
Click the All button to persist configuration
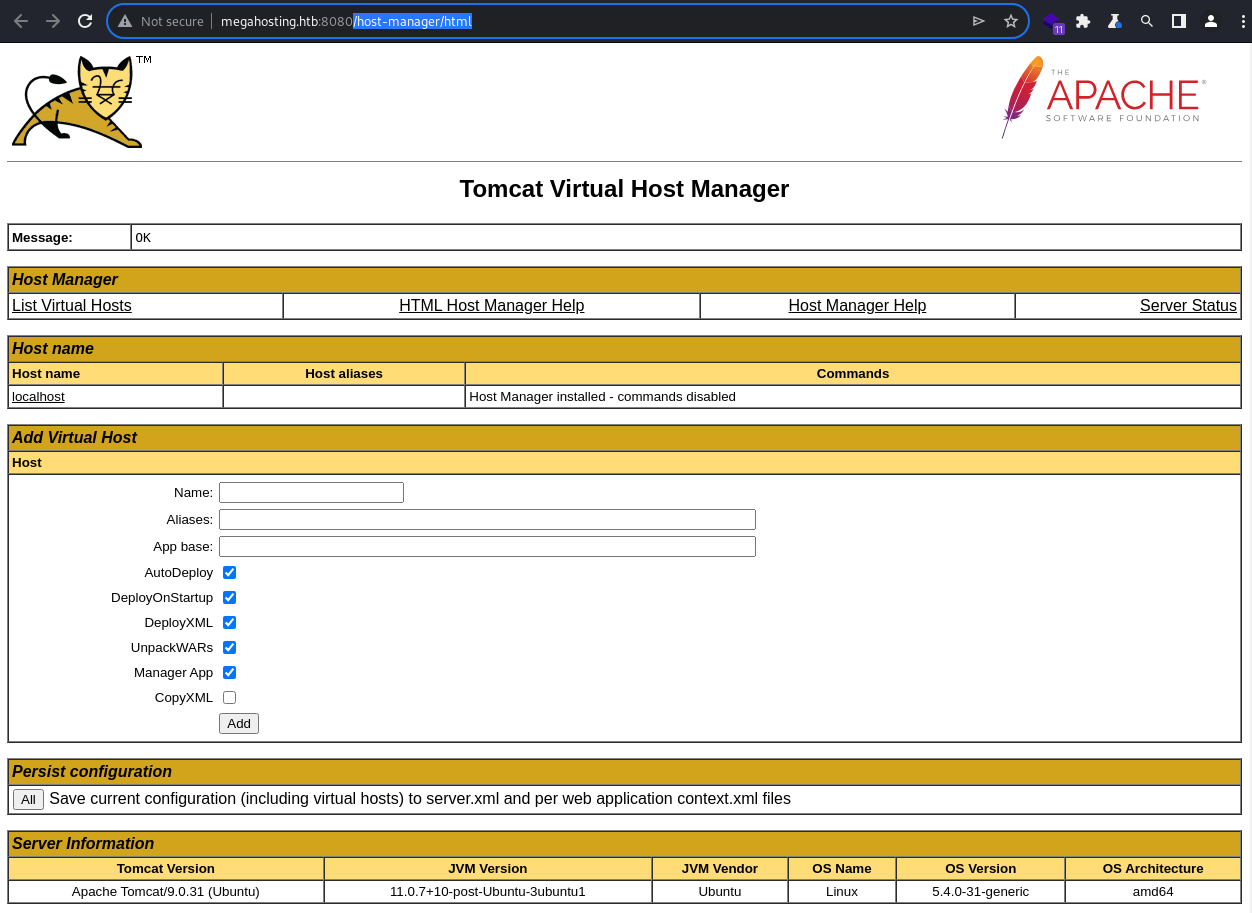28,800
